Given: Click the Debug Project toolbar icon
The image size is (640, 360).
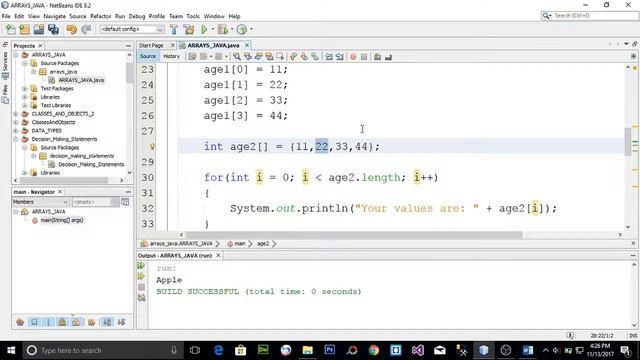Looking at the screenshot, I should point(222,29).
